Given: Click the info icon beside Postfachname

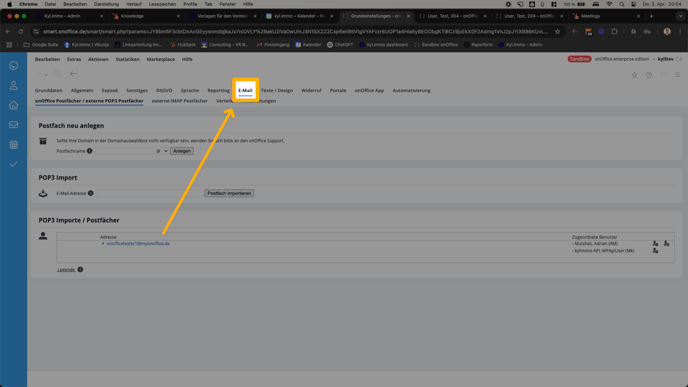Looking at the screenshot, I should (x=90, y=151).
